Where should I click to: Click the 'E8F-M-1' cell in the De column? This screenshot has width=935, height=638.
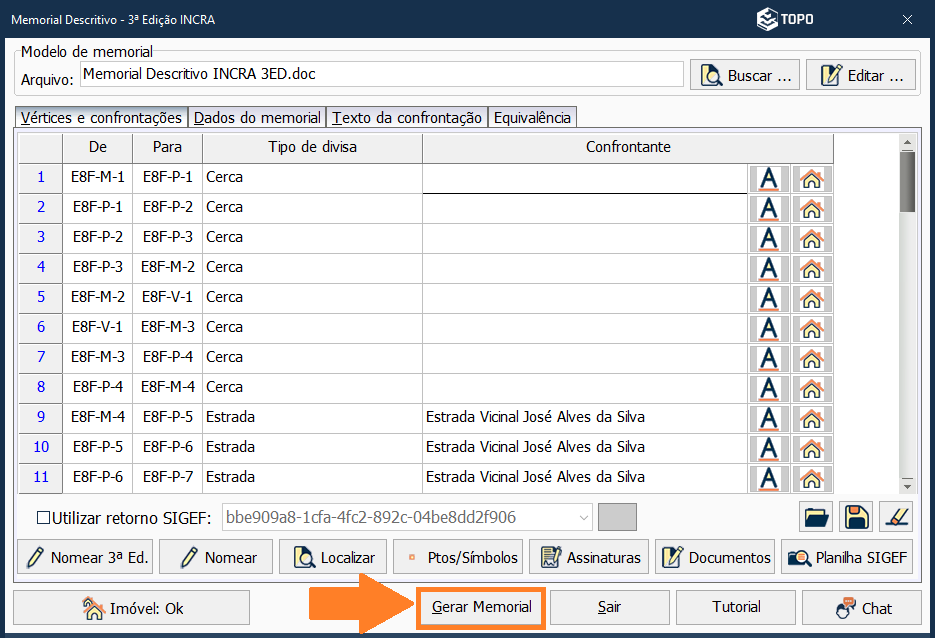point(98,178)
